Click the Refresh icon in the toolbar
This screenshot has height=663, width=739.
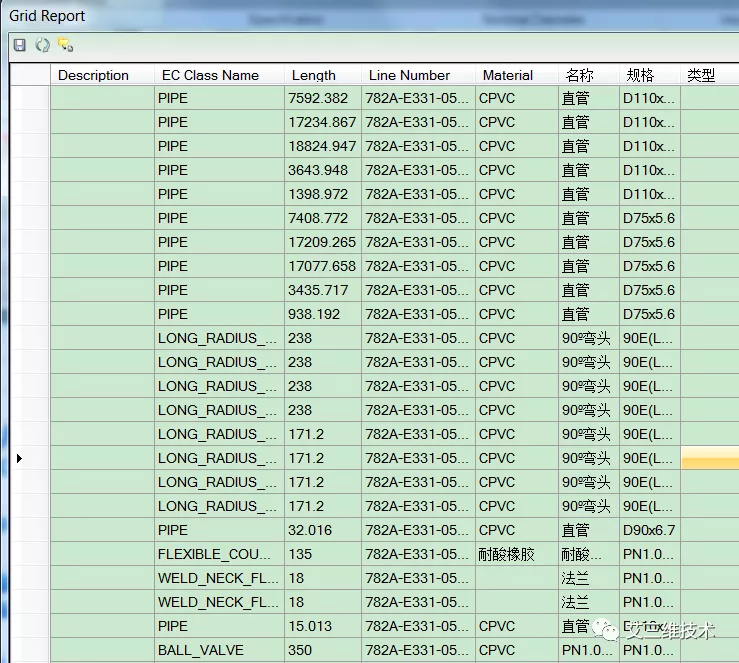(x=42, y=45)
